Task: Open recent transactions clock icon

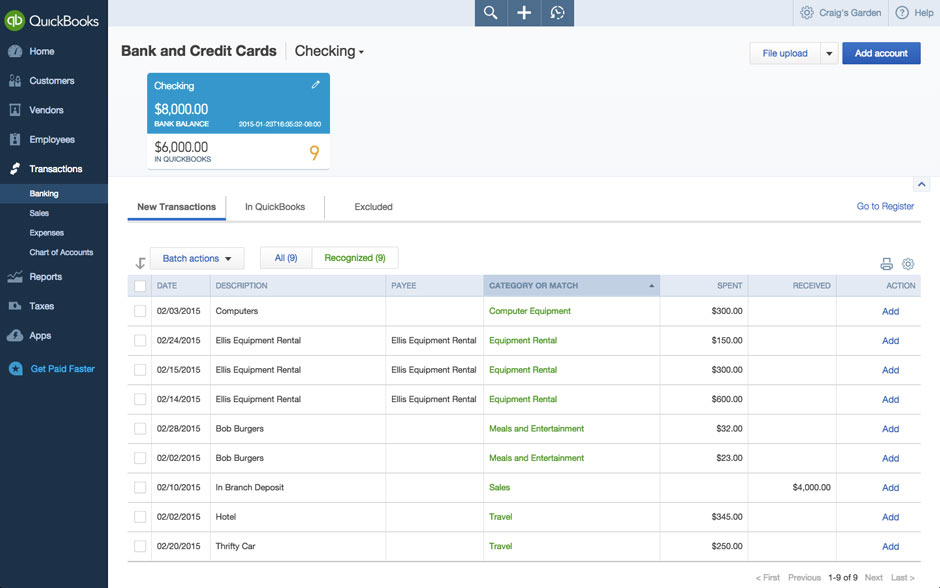Action: click(x=558, y=13)
